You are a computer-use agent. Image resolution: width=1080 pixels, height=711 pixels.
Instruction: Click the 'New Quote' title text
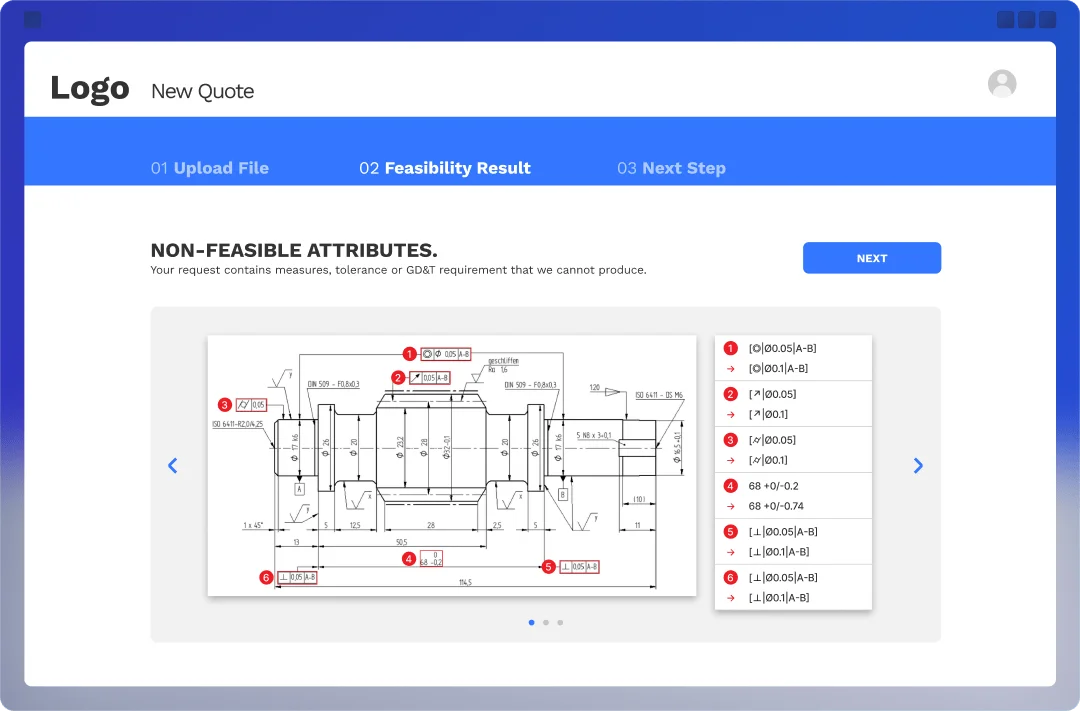tap(202, 91)
